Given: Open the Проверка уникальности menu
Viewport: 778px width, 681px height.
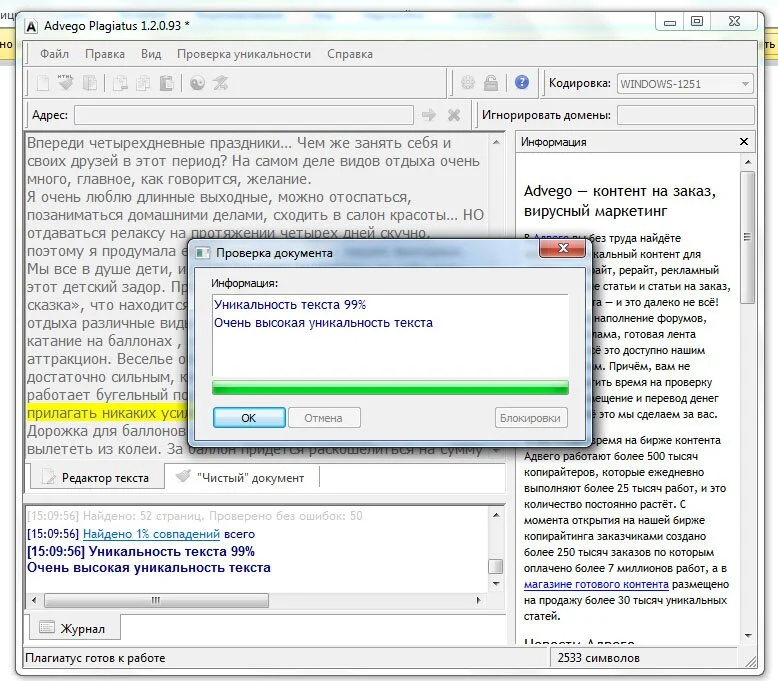Looking at the screenshot, I should click(244, 54).
